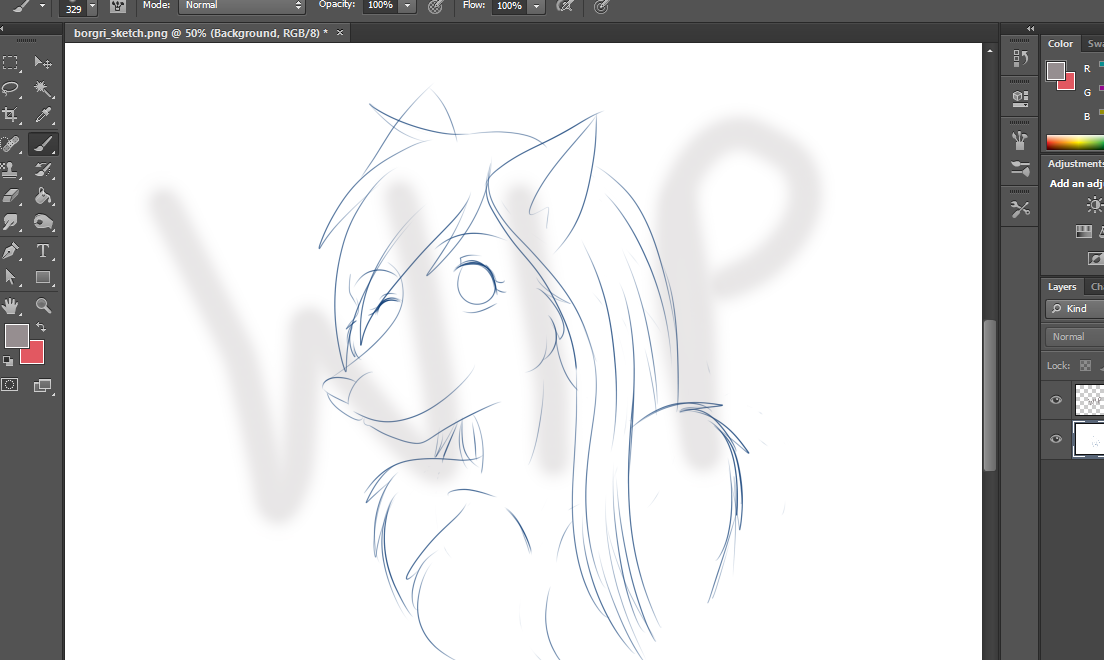Select the Brush tool in toolbox
The height and width of the screenshot is (660, 1104).
(x=43, y=144)
